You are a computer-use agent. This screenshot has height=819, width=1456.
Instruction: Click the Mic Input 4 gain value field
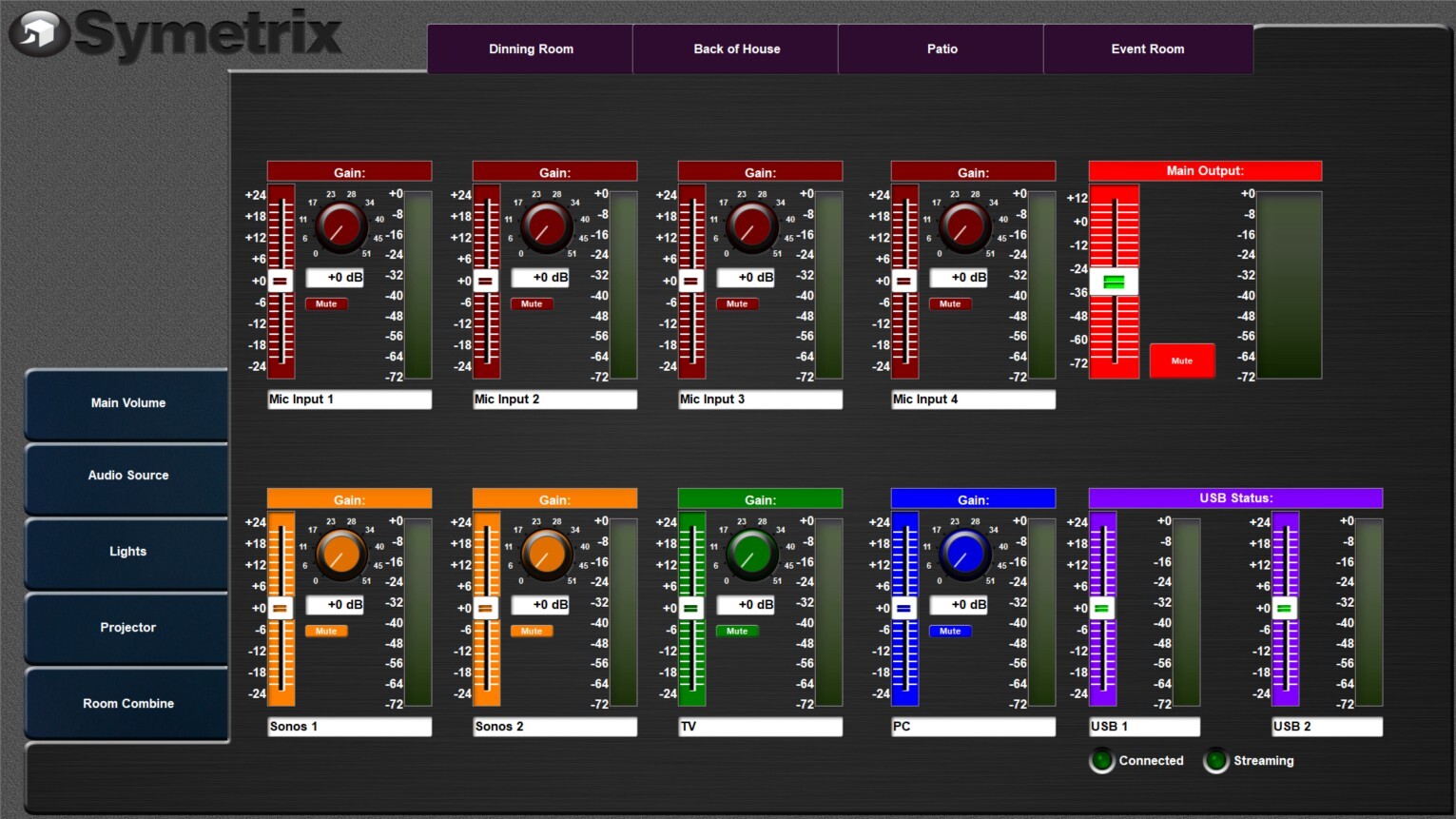pyautogui.click(x=958, y=278)
